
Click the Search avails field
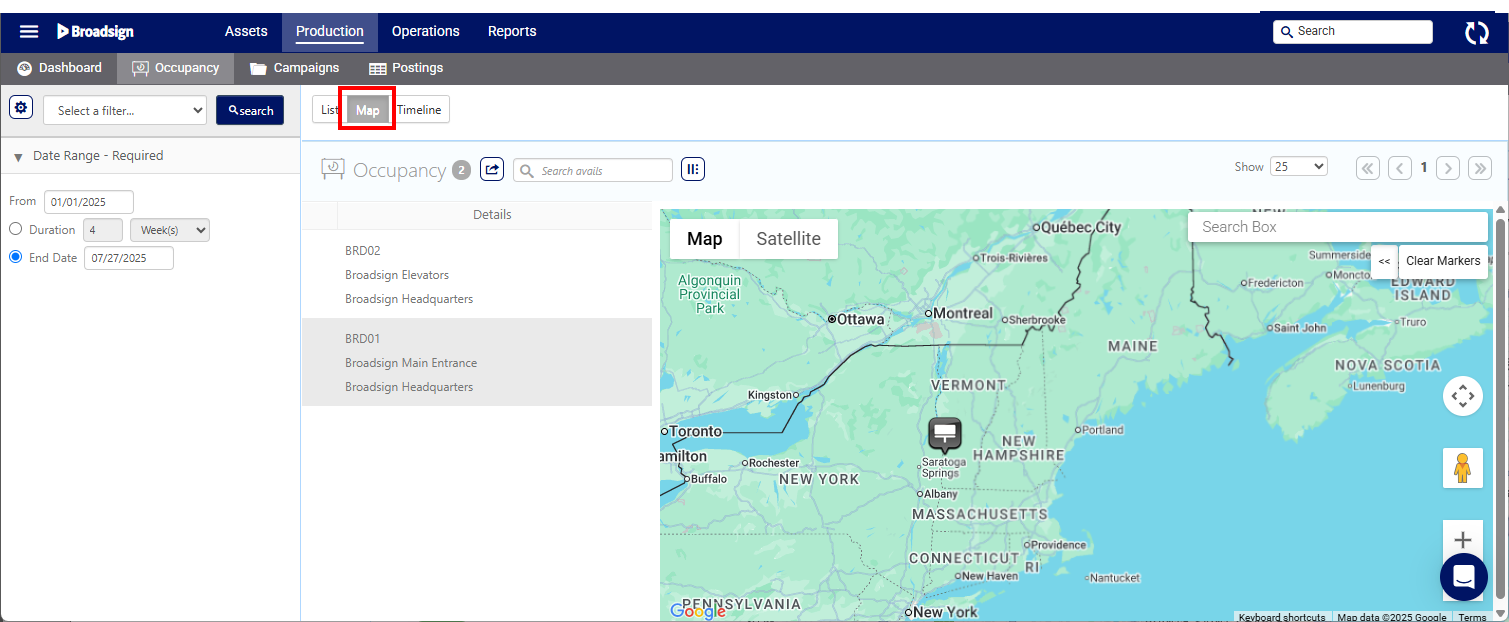593,170
